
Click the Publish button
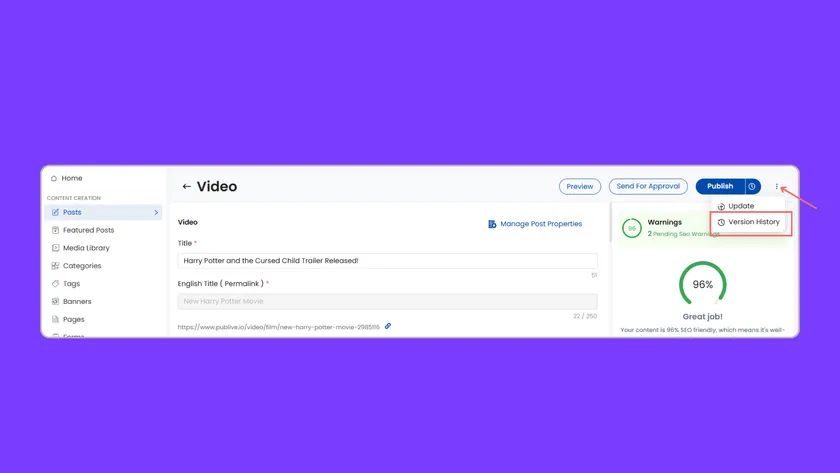(x=720, y=186)
